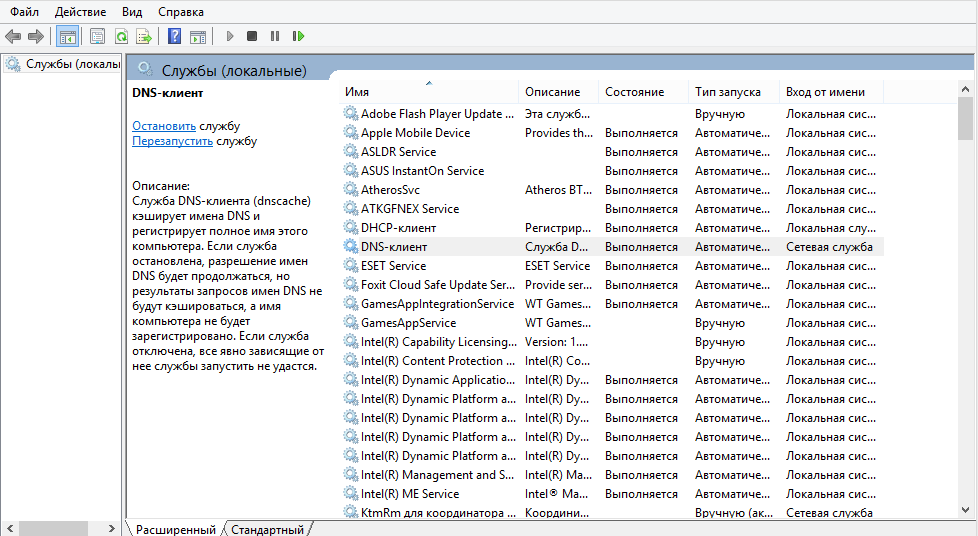This screenshot has height=536, width=978.
Task: Click the green Refresh toolbar icon
Action: point(121,36)
